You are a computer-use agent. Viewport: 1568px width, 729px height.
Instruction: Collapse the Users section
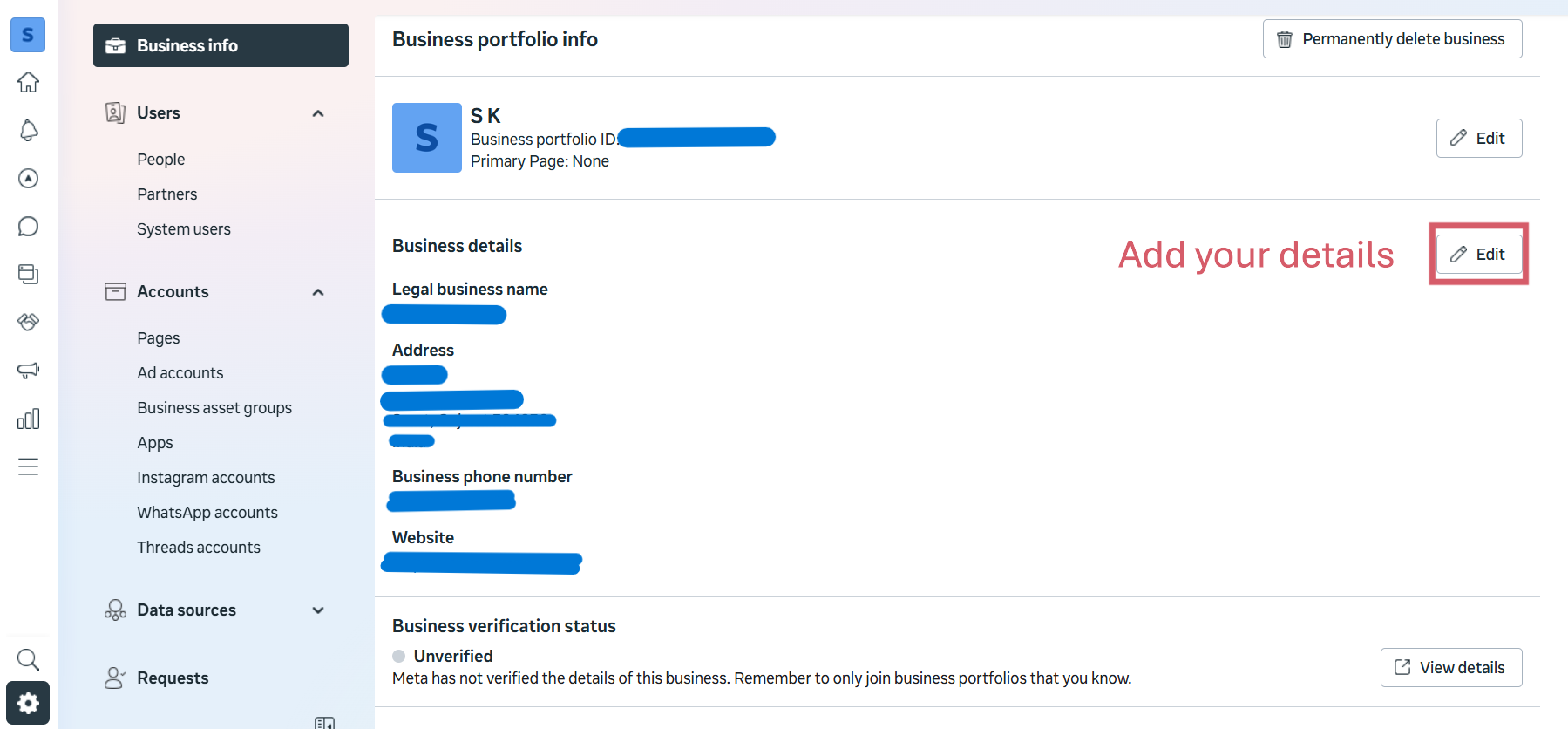[x=318, y=113]
